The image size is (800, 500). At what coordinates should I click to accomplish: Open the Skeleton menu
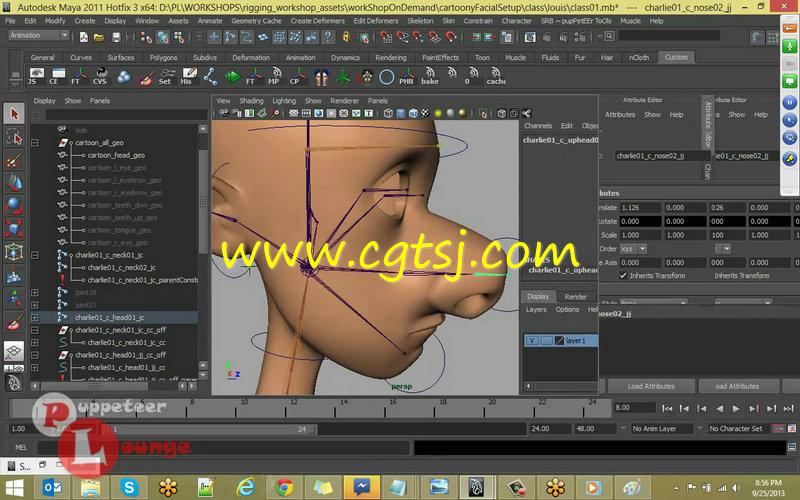click(420, 21)
